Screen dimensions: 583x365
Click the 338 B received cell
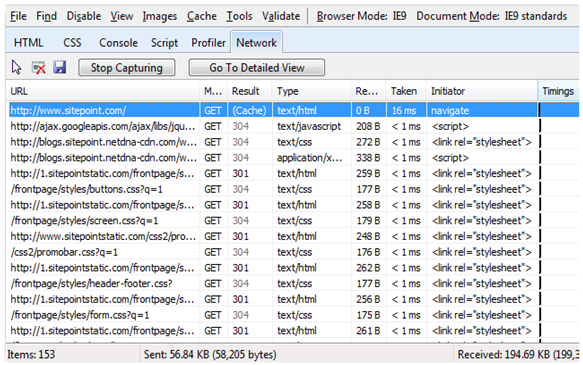[x=368, y=158]
